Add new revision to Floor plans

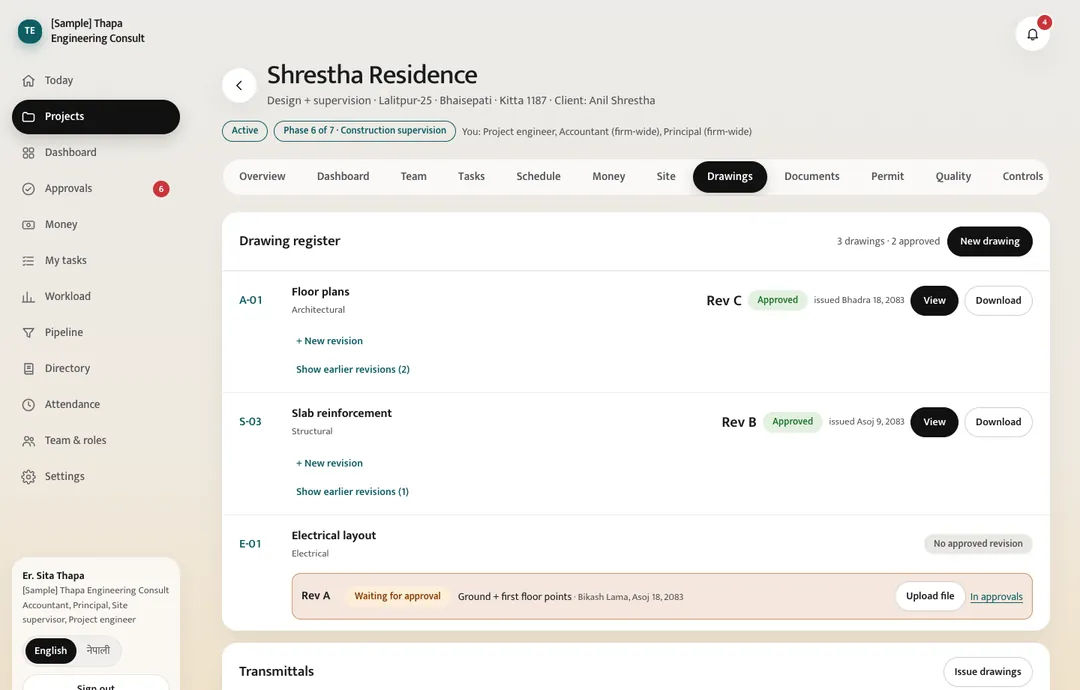click(x=329, y=341)
